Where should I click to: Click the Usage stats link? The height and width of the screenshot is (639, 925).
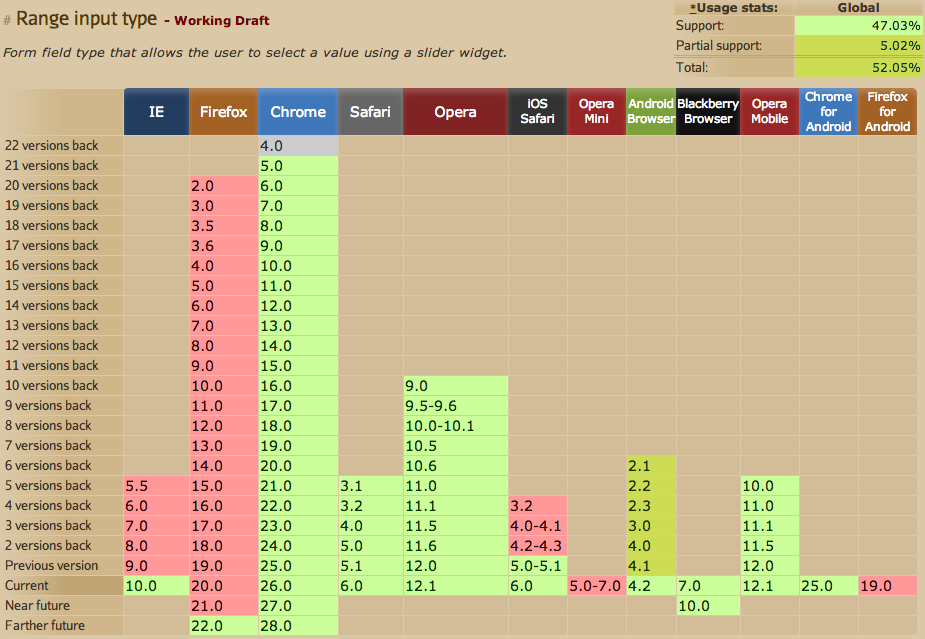(737, 8)
